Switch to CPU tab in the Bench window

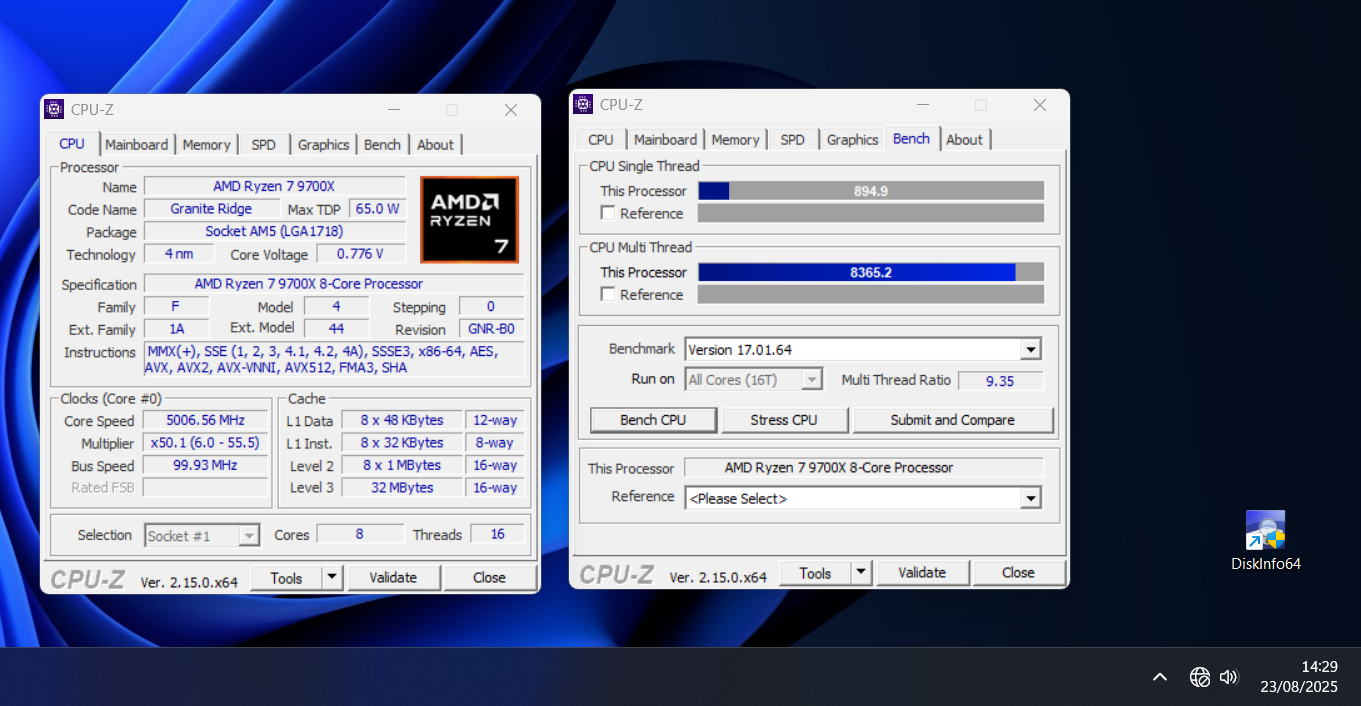pos(601,140)
